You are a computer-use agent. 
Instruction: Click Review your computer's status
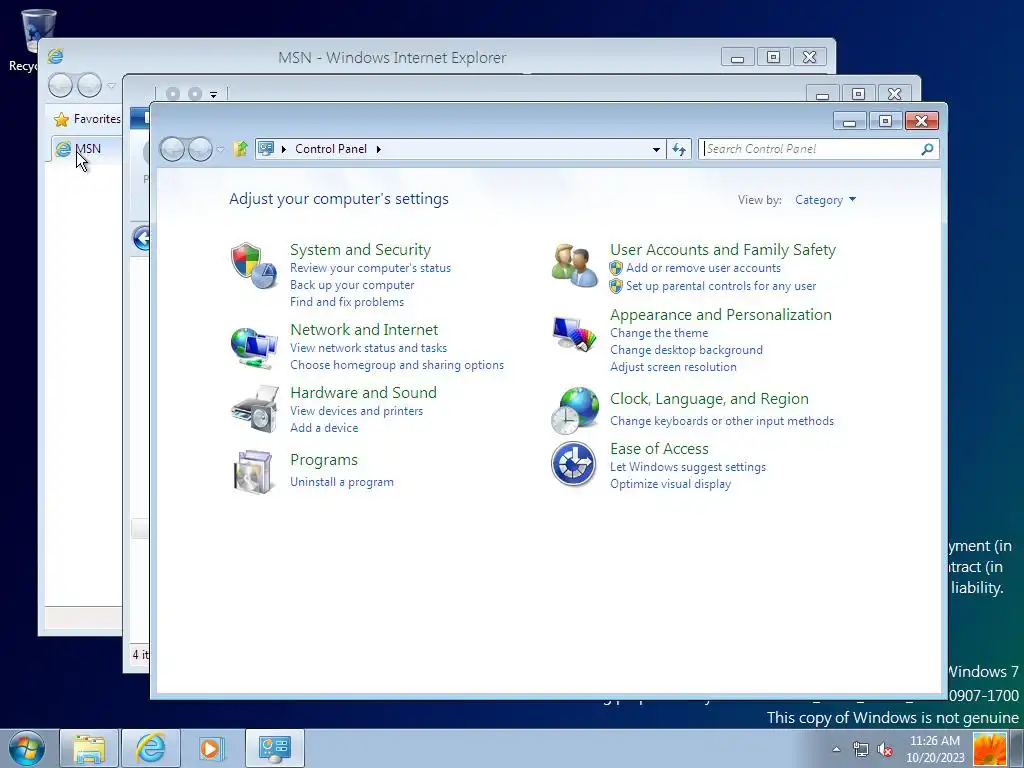[370, 268]
